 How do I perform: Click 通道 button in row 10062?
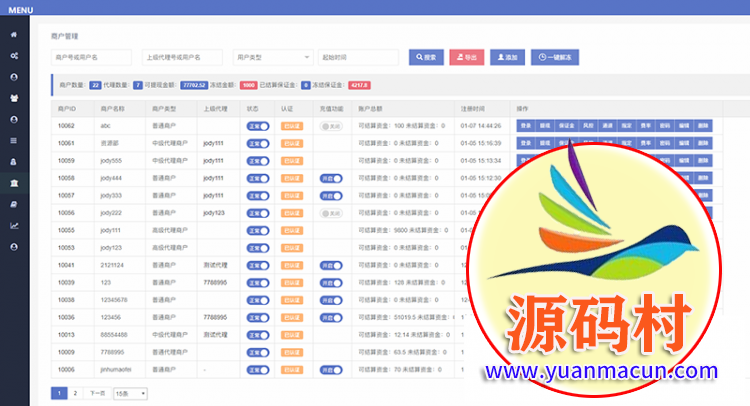(x=607, y=126)
